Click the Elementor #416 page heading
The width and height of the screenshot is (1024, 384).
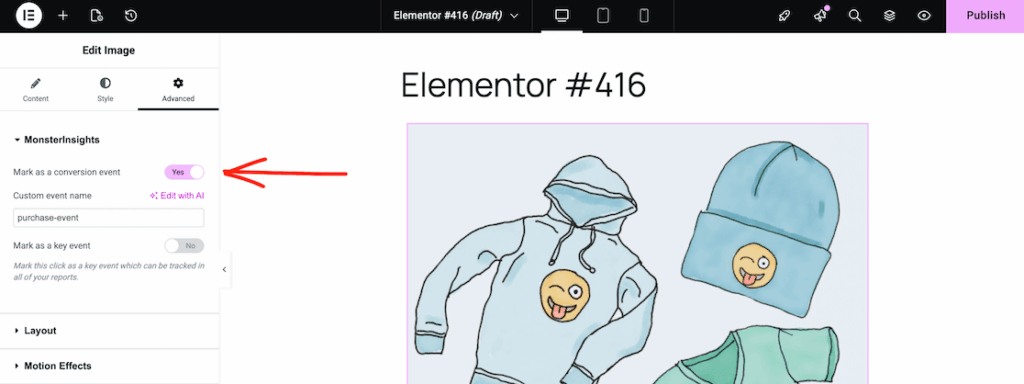point(523,86)
